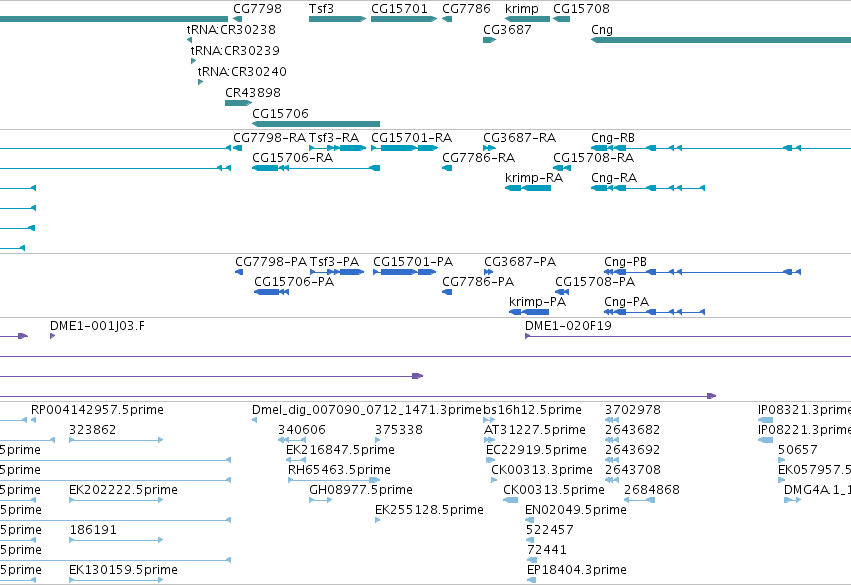This screenshot has width=851, height=585.
Task: Select the CG15701 gene glyph
Action: (x=404, y=19)
